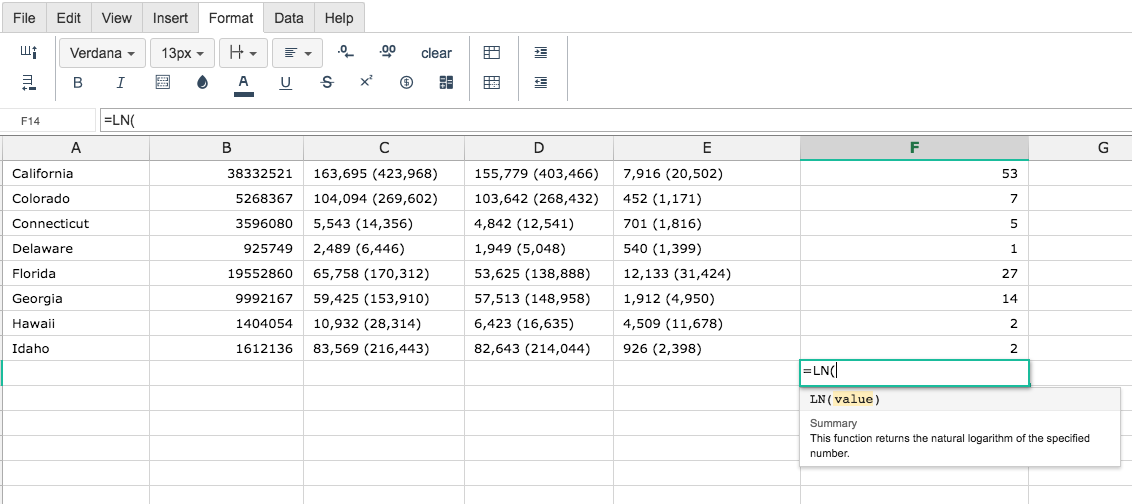Apply superscript formatting icon
This screenshot has height=504, width=1132.
366,82
